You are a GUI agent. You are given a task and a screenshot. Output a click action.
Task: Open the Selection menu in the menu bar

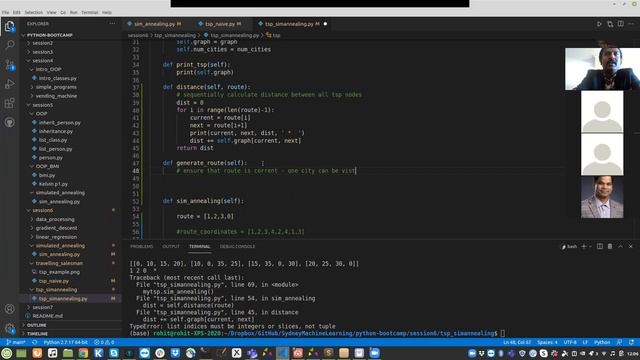[x=33, y=12]
